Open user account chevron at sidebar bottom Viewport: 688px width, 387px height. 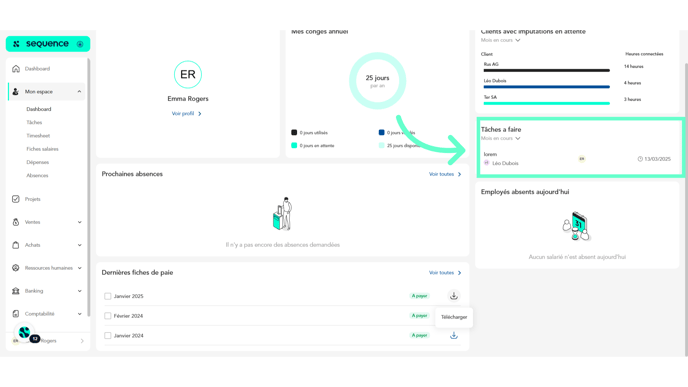[x=82, y=341]
